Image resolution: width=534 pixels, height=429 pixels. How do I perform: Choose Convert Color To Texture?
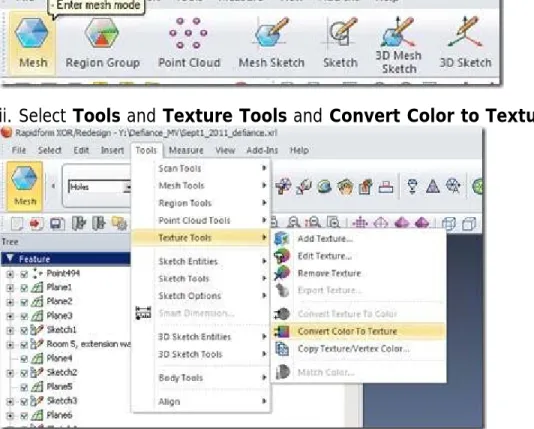pyautogui.click(x=359, y=331)
